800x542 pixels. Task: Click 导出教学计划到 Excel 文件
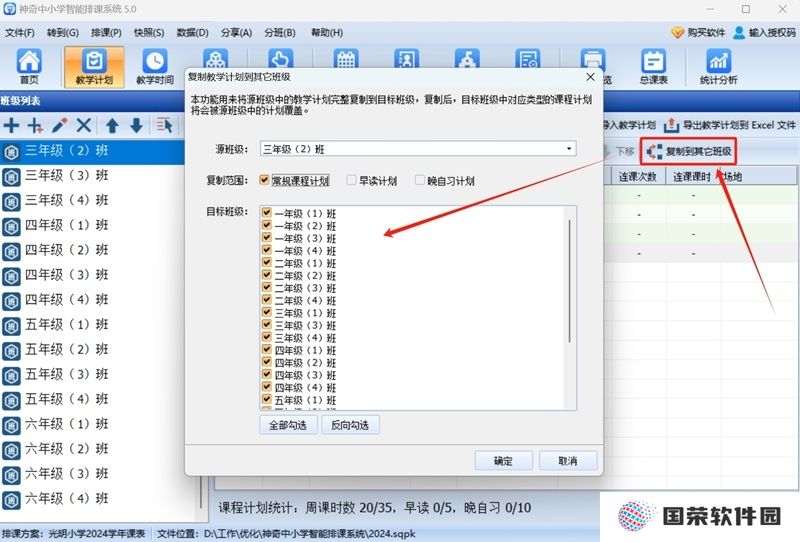tap(730, 125)
